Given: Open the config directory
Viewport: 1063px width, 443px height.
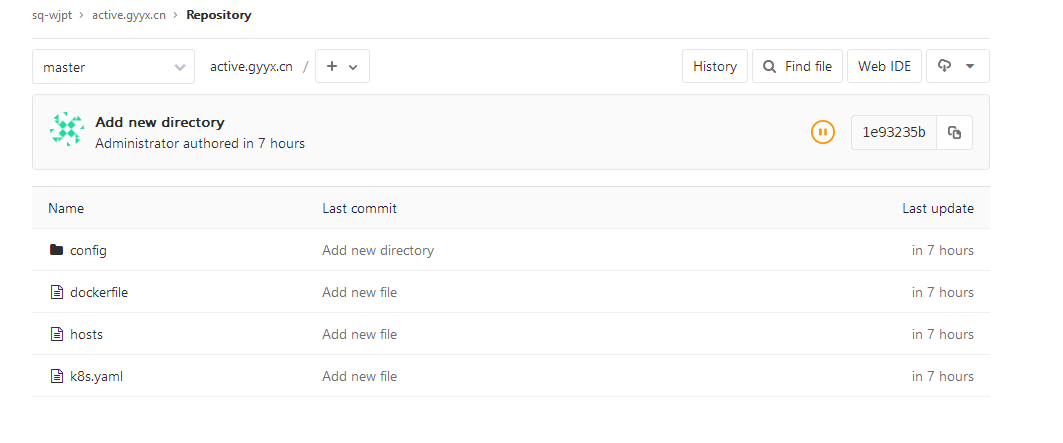Looking at the screenshot, I should pos(88,250).
